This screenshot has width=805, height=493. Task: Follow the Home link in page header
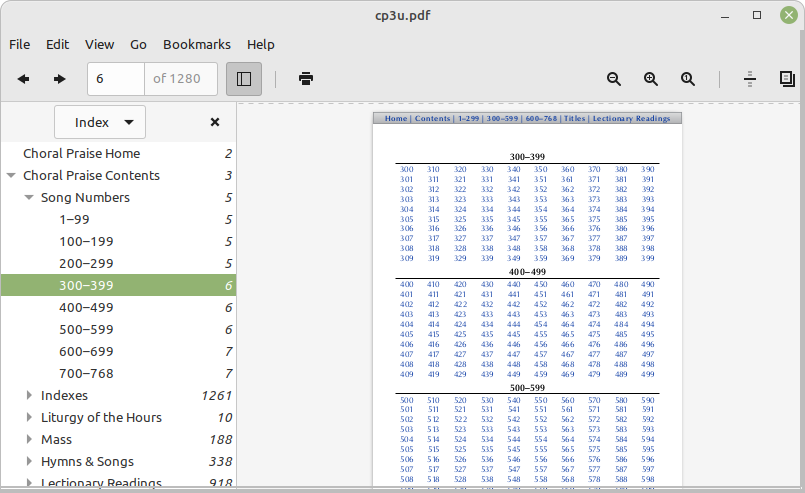tap(396, 119)
